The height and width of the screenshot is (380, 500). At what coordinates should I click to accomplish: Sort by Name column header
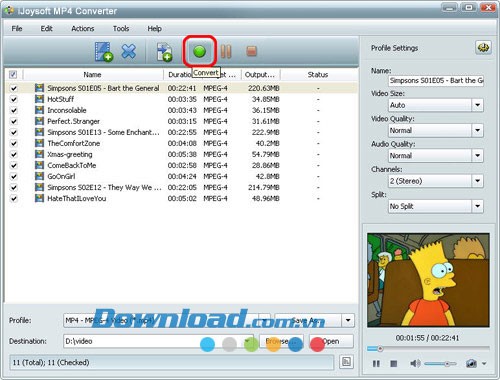[x=92, y=74]
